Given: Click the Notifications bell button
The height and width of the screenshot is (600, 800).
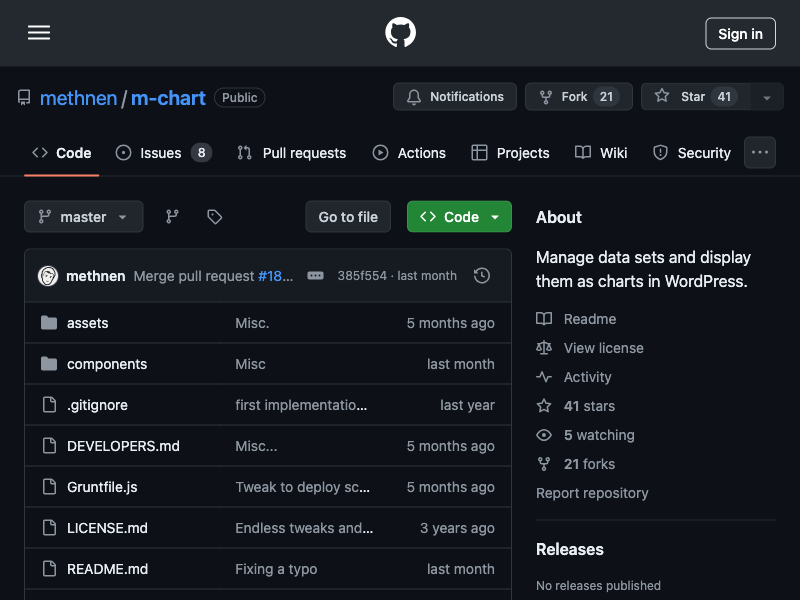Looking at the screenshot, I should 455,96.
